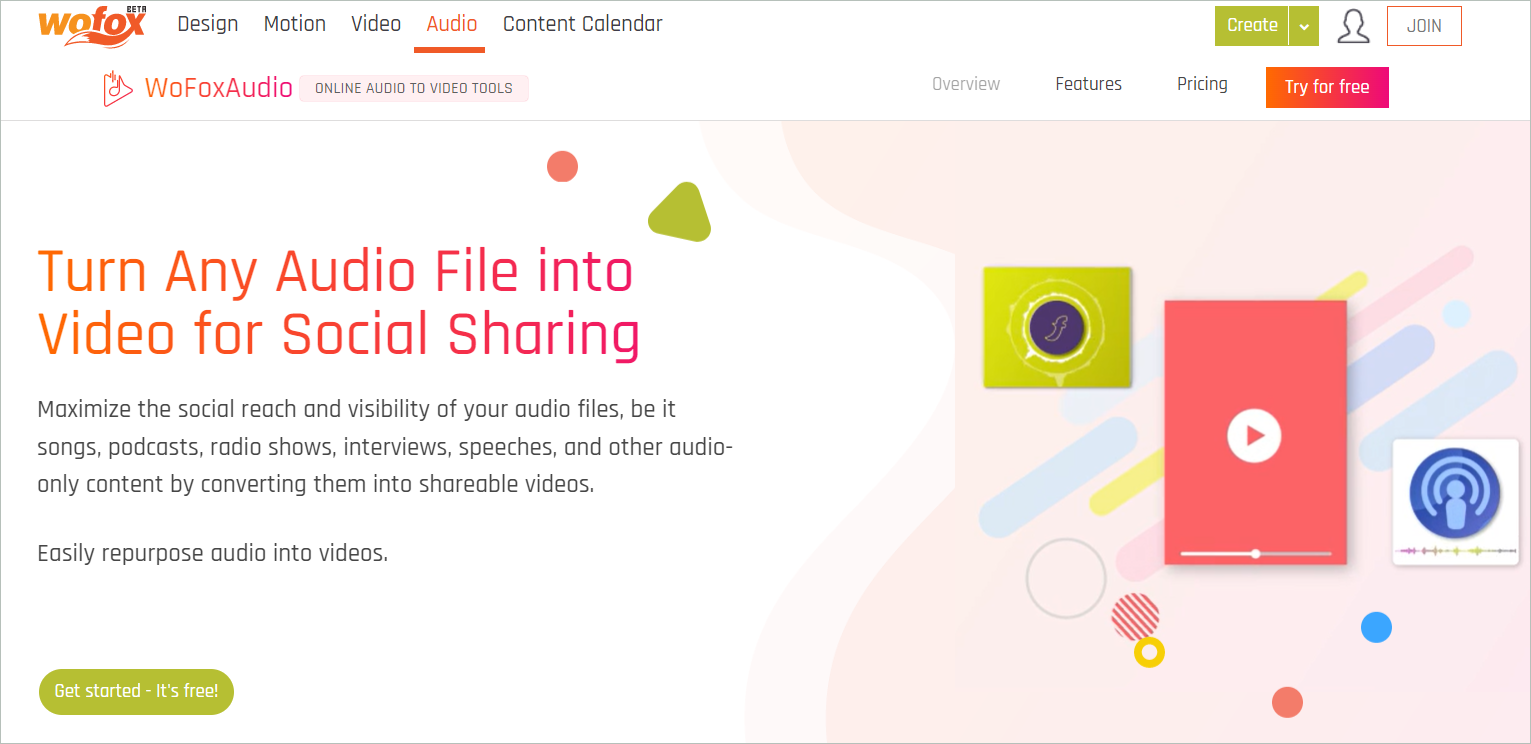
Task: Expand the Create dropdown arrow
Action: [1304, 26]
